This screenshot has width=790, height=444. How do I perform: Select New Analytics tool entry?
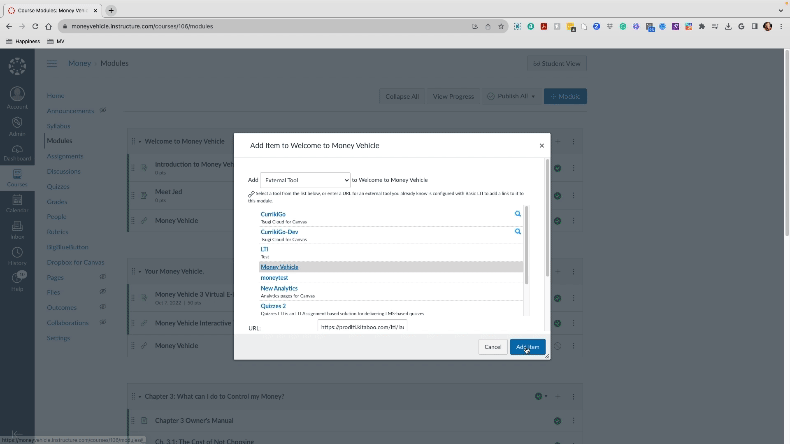tap(279, 288)
